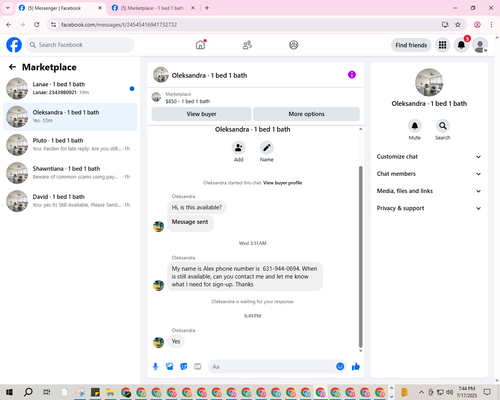Screen dimensions: 500x400
Task: Open Windows taskbar search
Action: tap(28, 392)
